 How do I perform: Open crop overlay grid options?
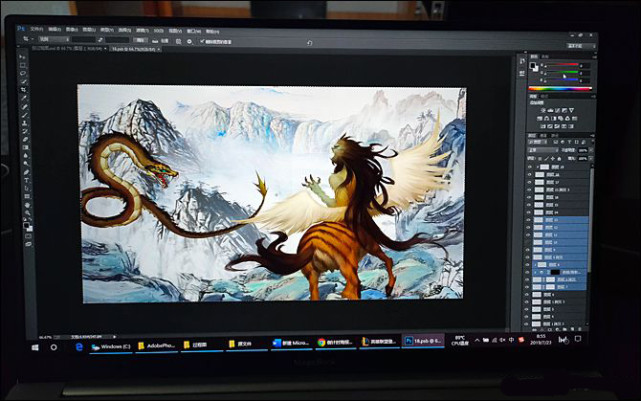[178, 41]
